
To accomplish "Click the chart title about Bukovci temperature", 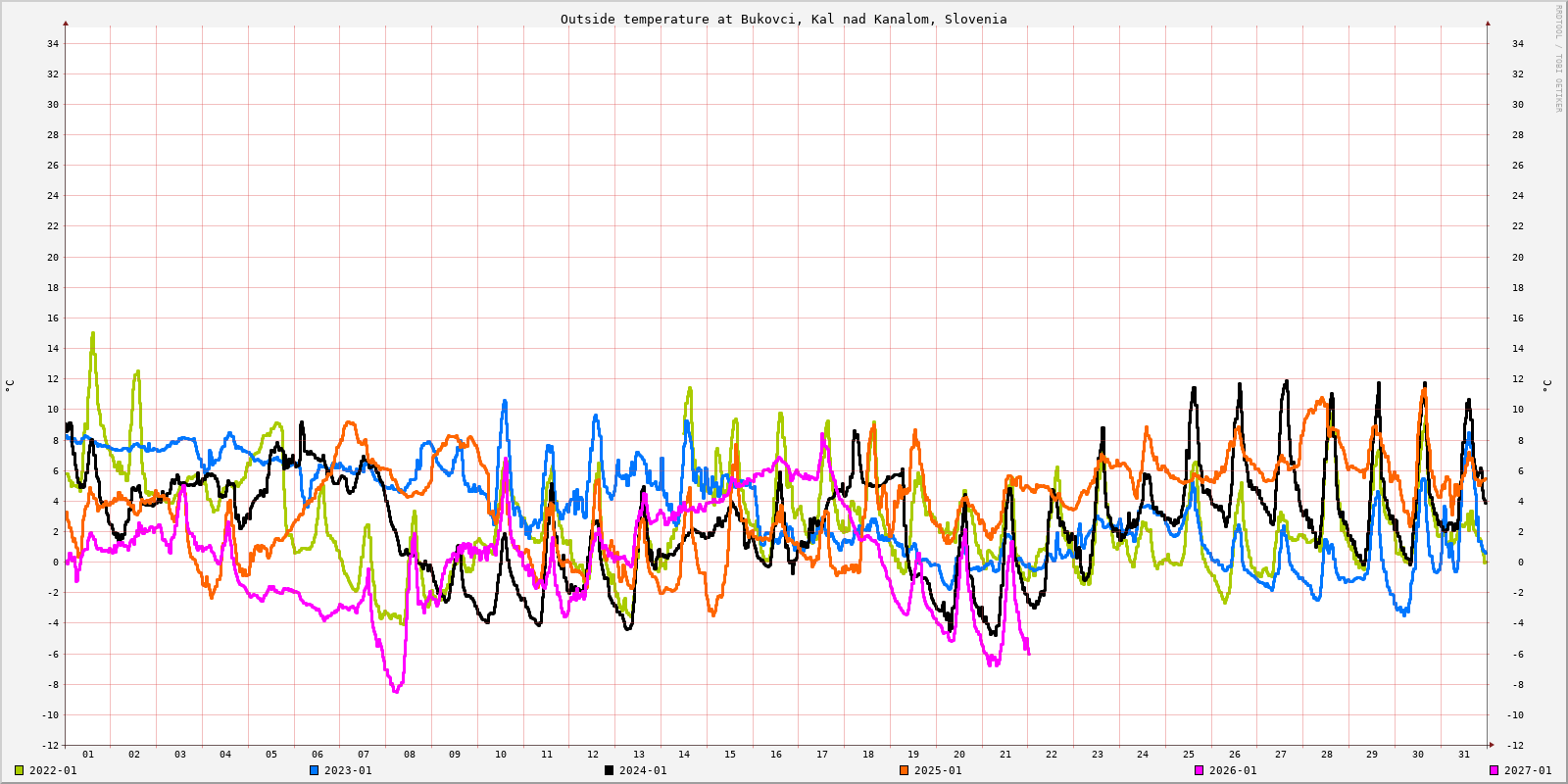I will coord(783,19).
